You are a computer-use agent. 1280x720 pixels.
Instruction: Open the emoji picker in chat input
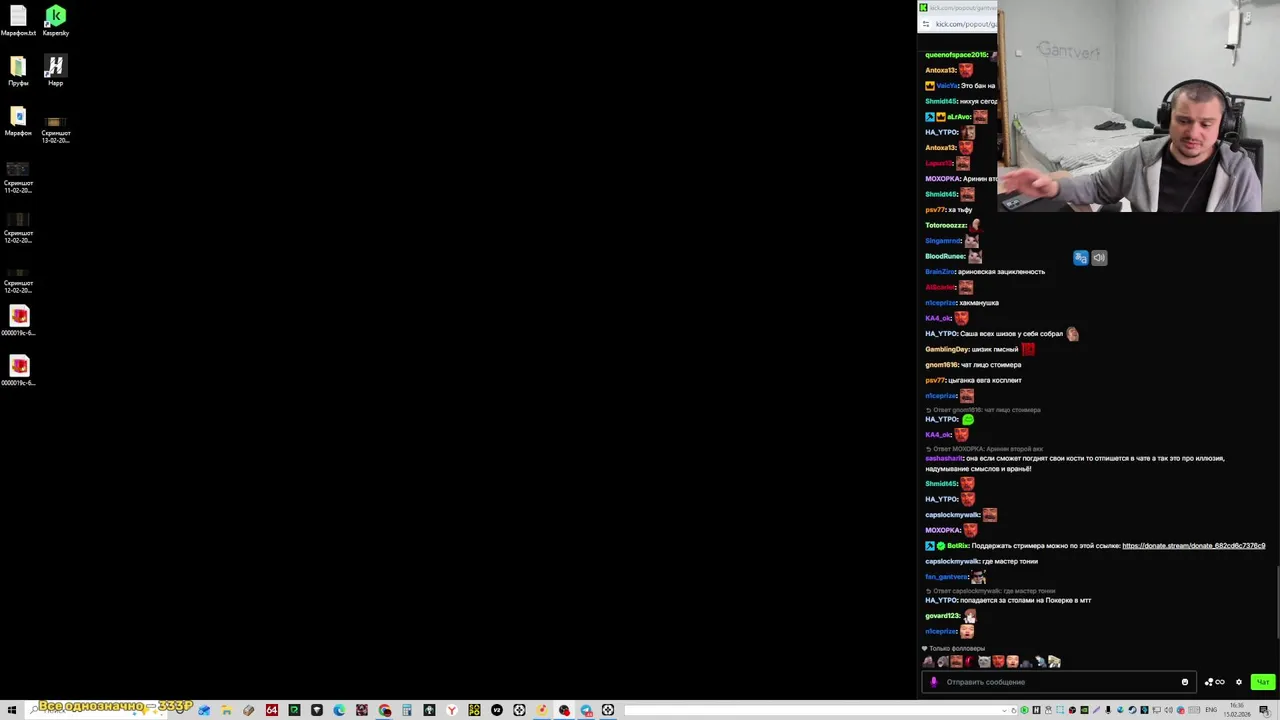(1185, 682)
